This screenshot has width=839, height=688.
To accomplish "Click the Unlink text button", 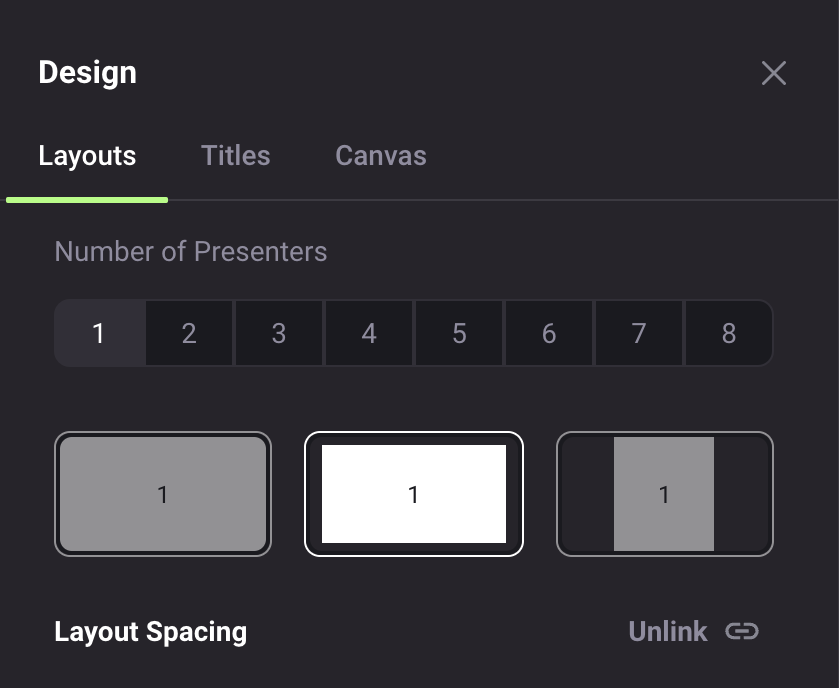I will (668, 631).
